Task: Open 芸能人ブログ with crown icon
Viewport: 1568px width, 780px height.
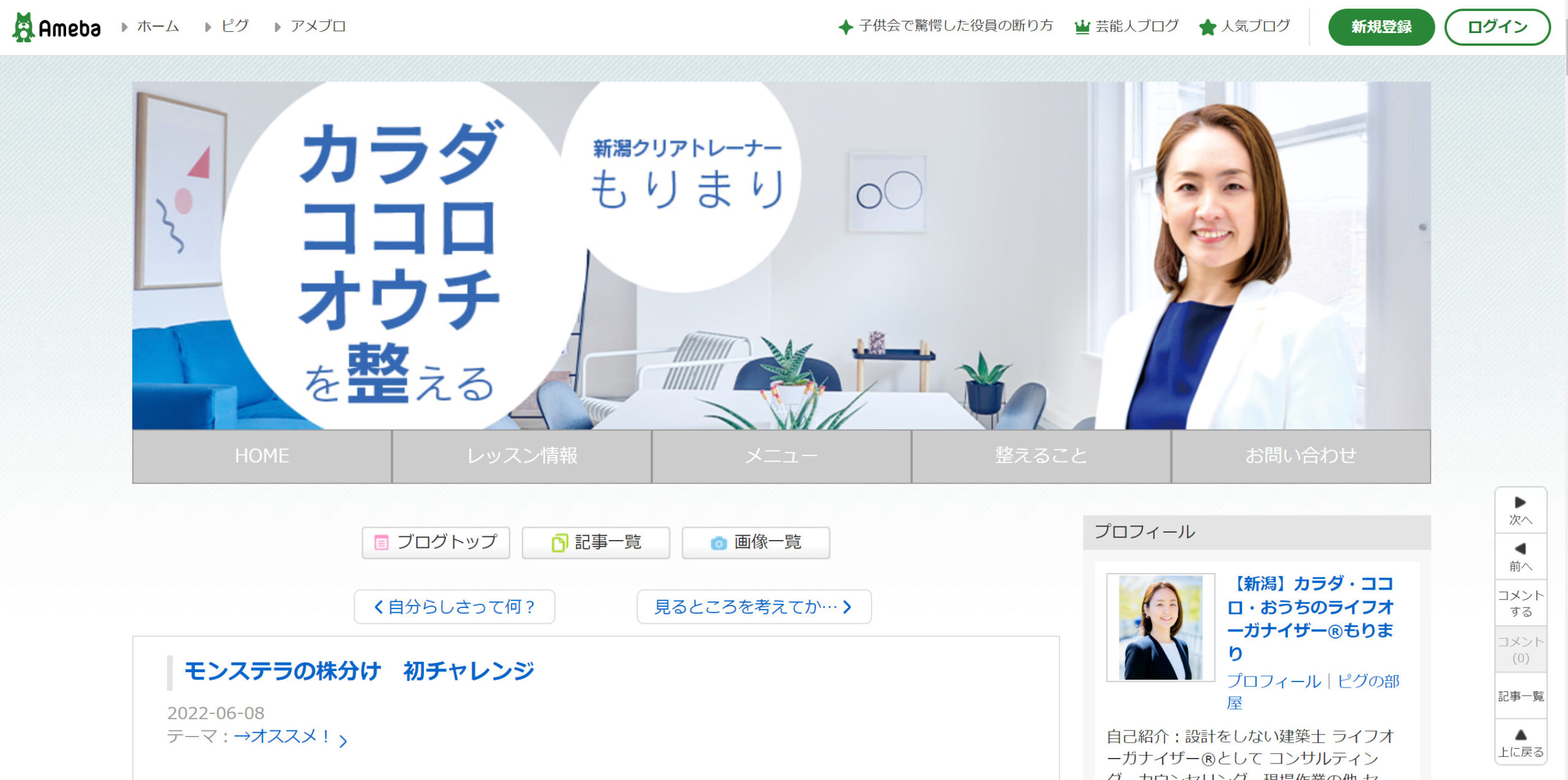Action: click(x=1126, y=26)
